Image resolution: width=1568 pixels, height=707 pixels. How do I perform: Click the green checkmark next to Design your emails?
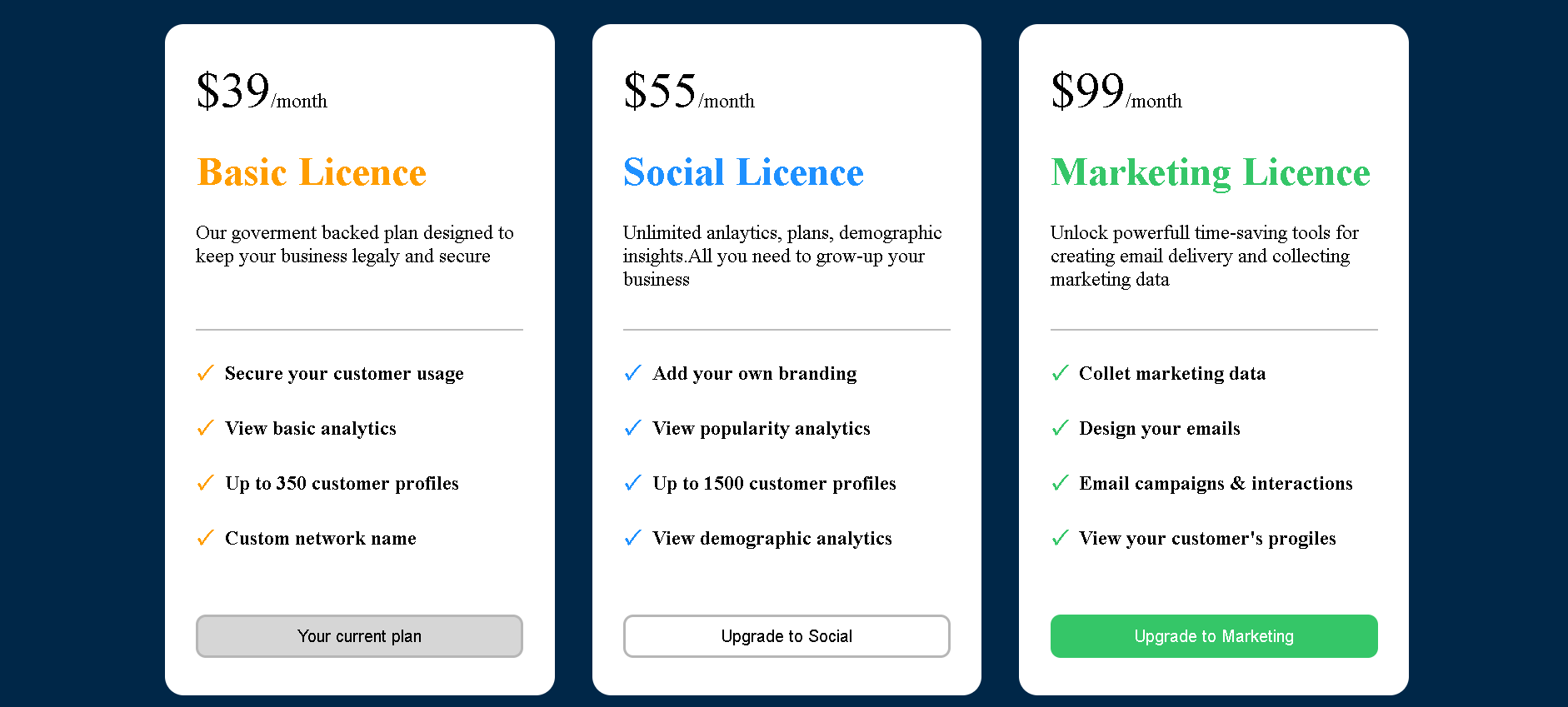(x=1060, y=427)
